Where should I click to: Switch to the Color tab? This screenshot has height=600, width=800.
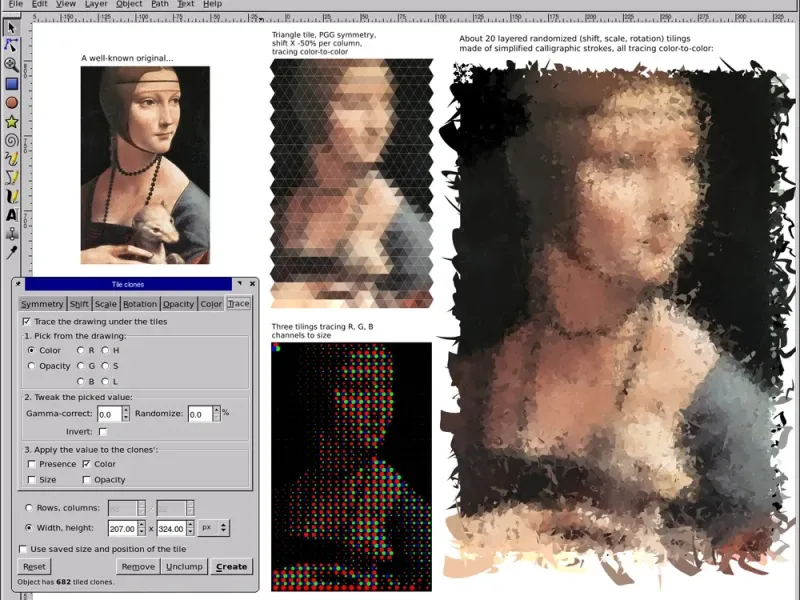click(x=211, y=304)
